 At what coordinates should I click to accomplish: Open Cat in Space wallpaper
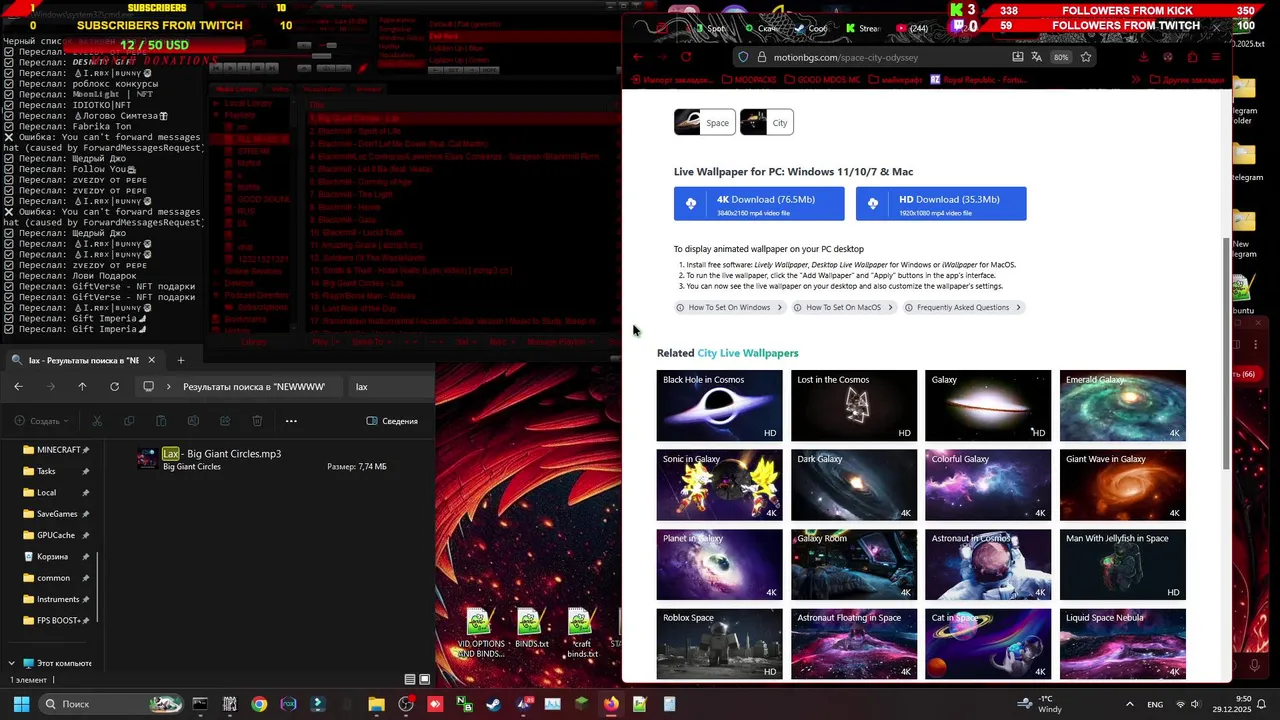point(988,644)
